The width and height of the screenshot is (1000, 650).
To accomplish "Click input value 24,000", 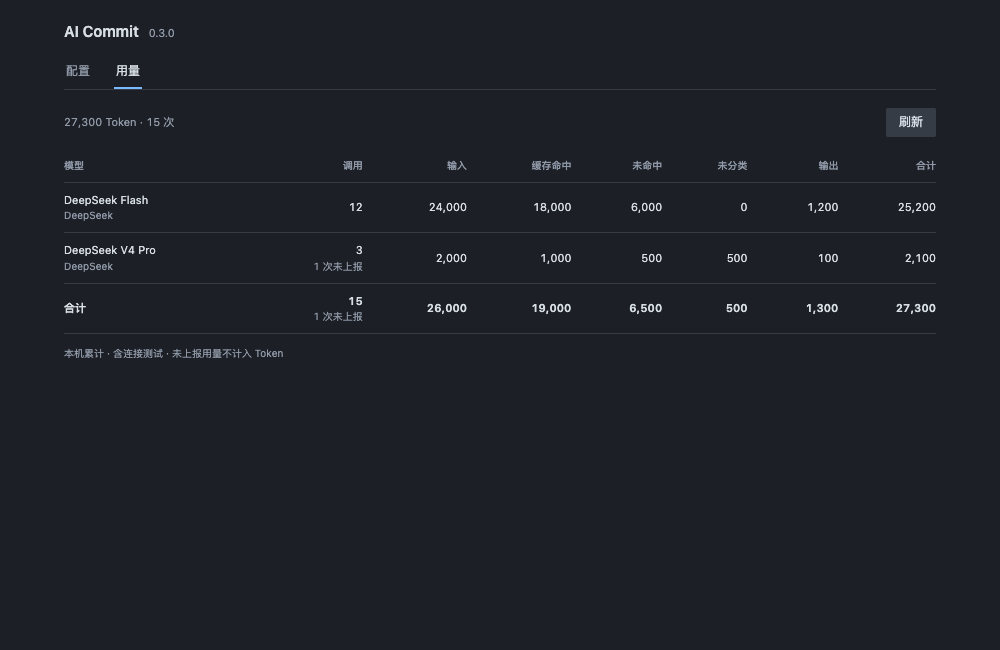I will [448, 207].
